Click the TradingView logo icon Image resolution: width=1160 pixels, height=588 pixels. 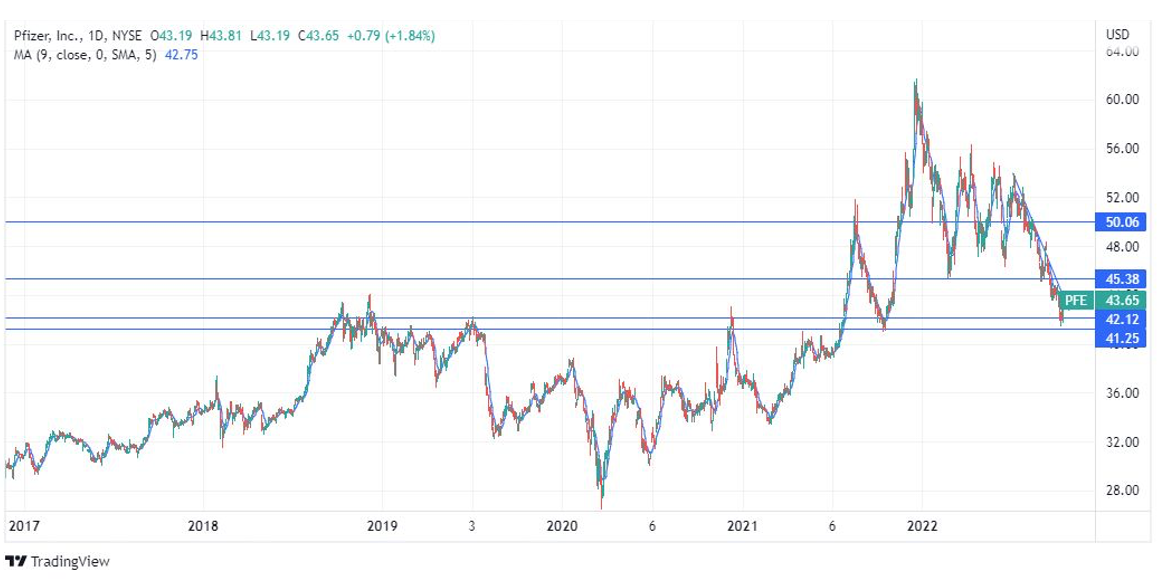[x=17, y=561]
